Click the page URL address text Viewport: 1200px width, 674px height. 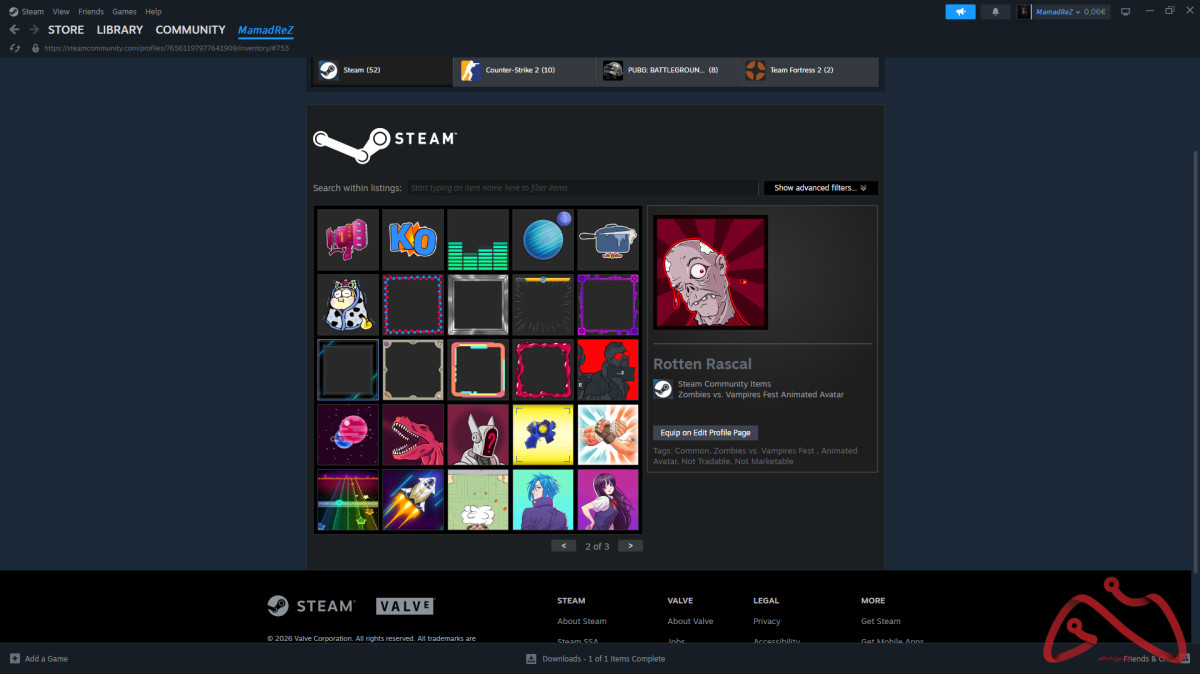pos(166,48)
